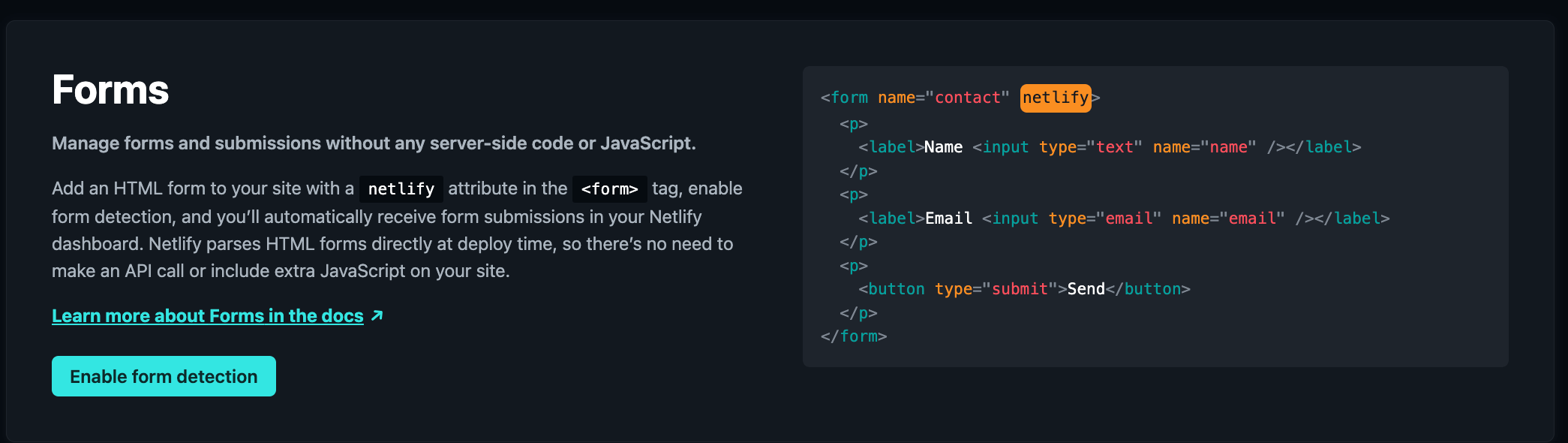Click the name="email" attribute in code
Viewport: 1568px width, 443px height.
click(1228, 218)
